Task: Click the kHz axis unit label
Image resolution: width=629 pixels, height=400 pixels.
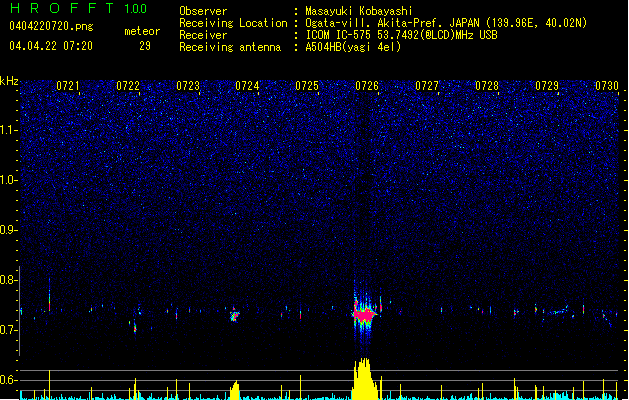Action: point(9,81)
